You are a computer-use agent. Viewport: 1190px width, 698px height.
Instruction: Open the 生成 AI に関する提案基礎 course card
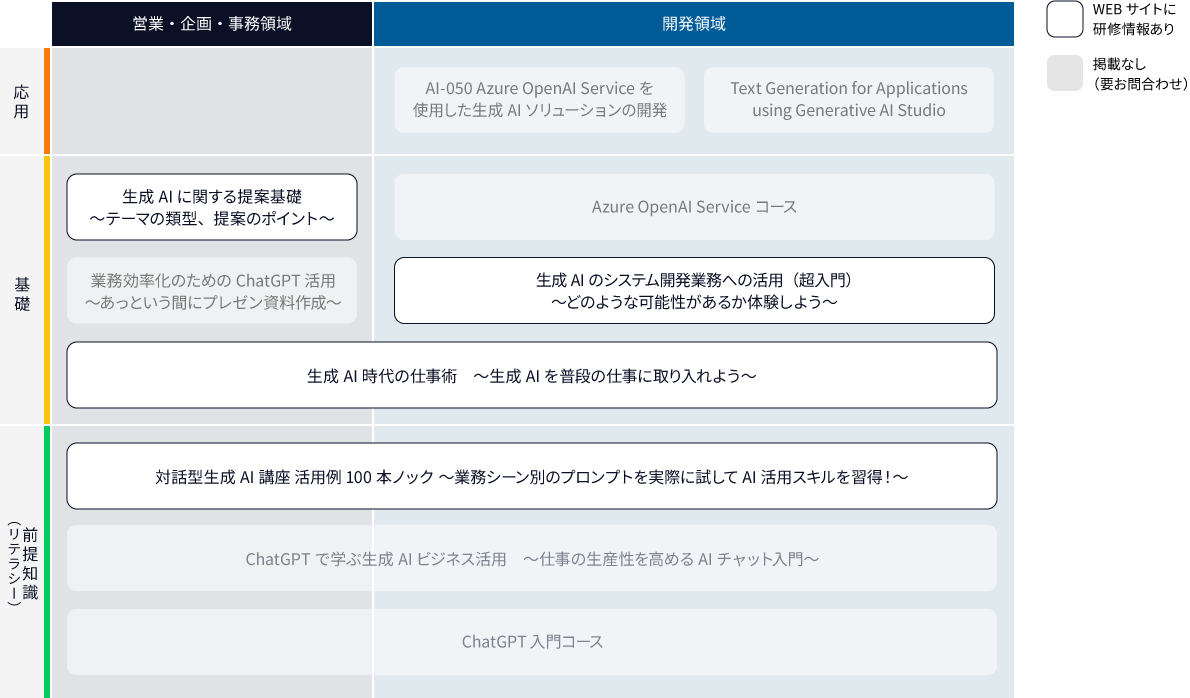coord(212,207)
